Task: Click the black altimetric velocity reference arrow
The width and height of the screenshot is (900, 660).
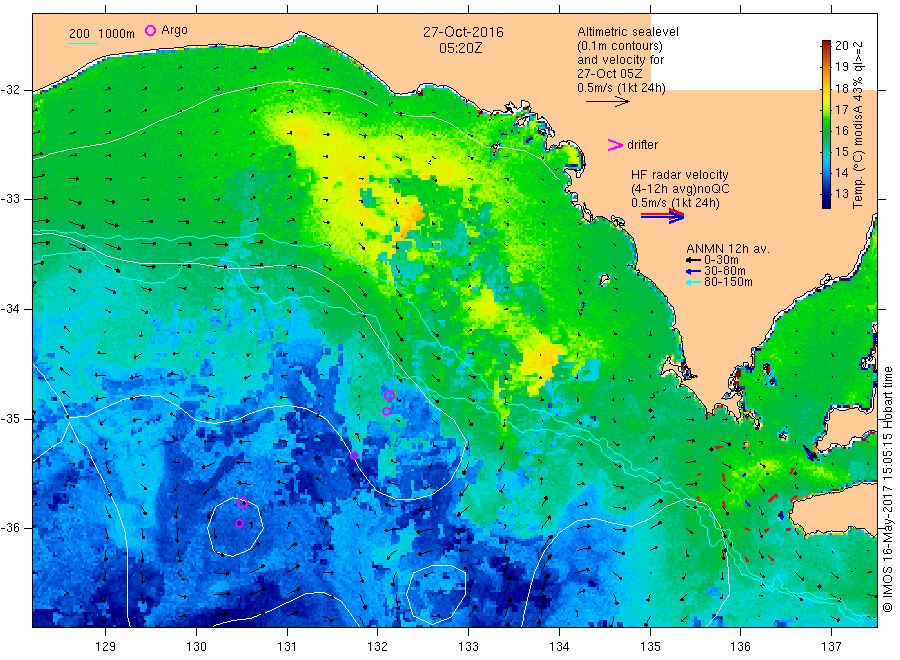Action: click(607, 102)
